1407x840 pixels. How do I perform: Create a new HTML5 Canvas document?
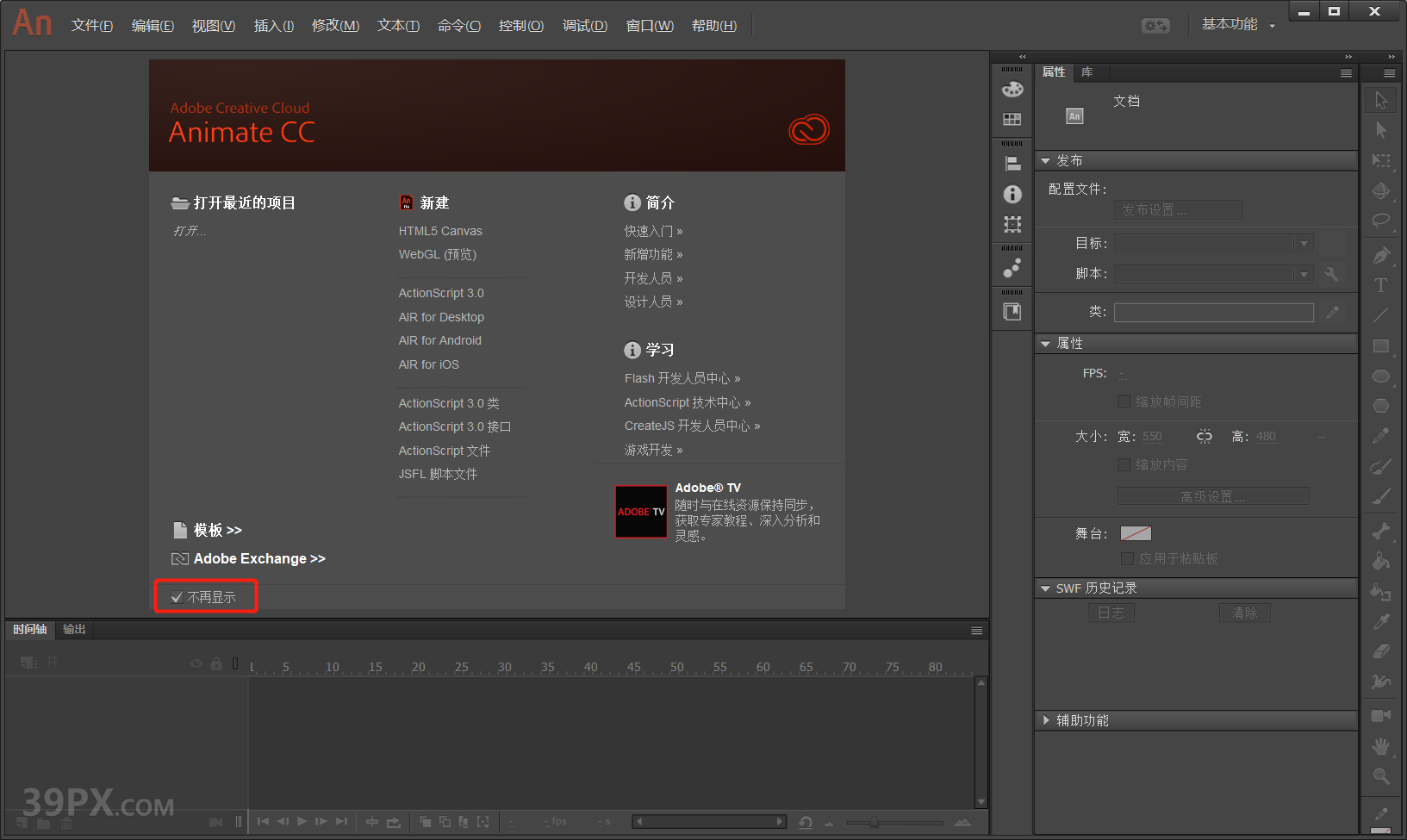[440, 231]
